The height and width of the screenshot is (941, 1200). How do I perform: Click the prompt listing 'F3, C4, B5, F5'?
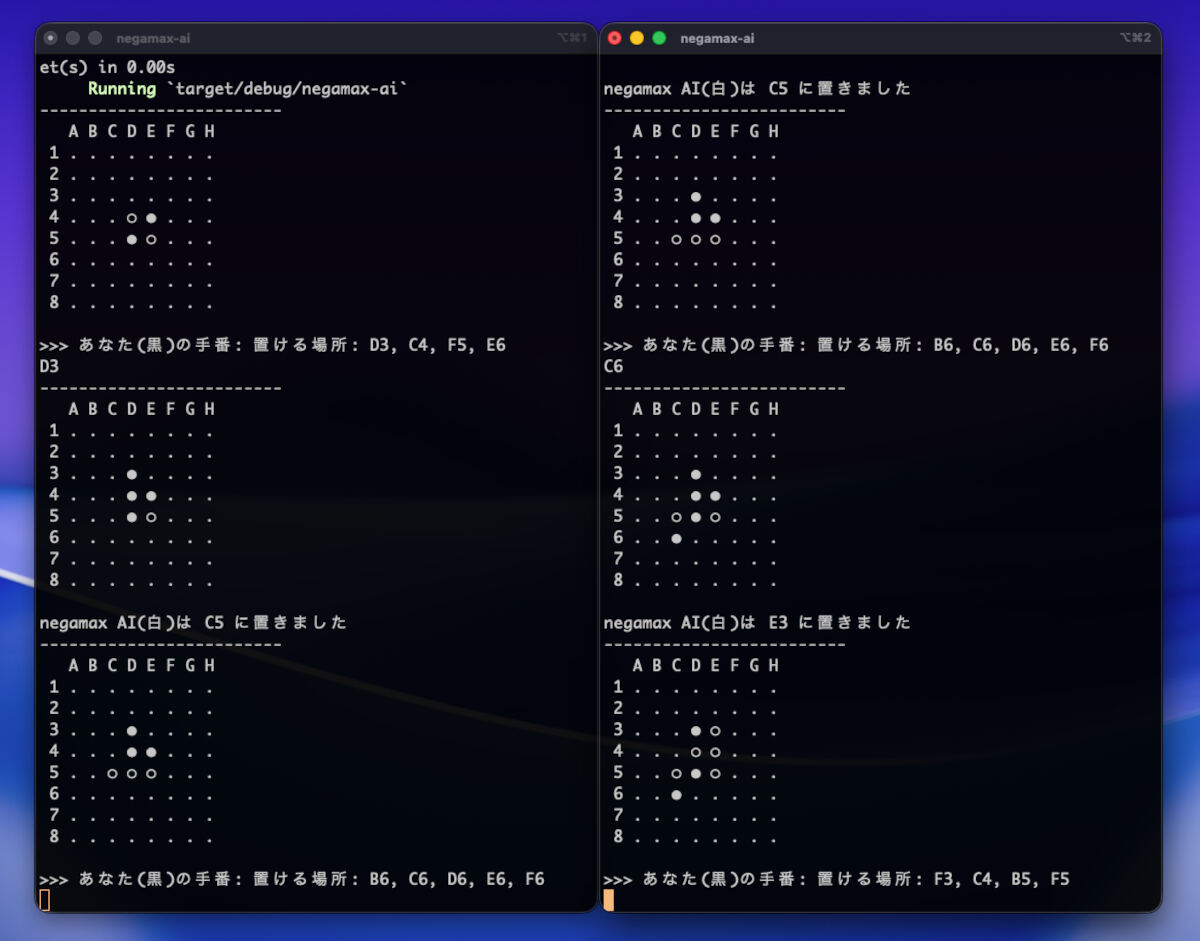pos(836,879)
